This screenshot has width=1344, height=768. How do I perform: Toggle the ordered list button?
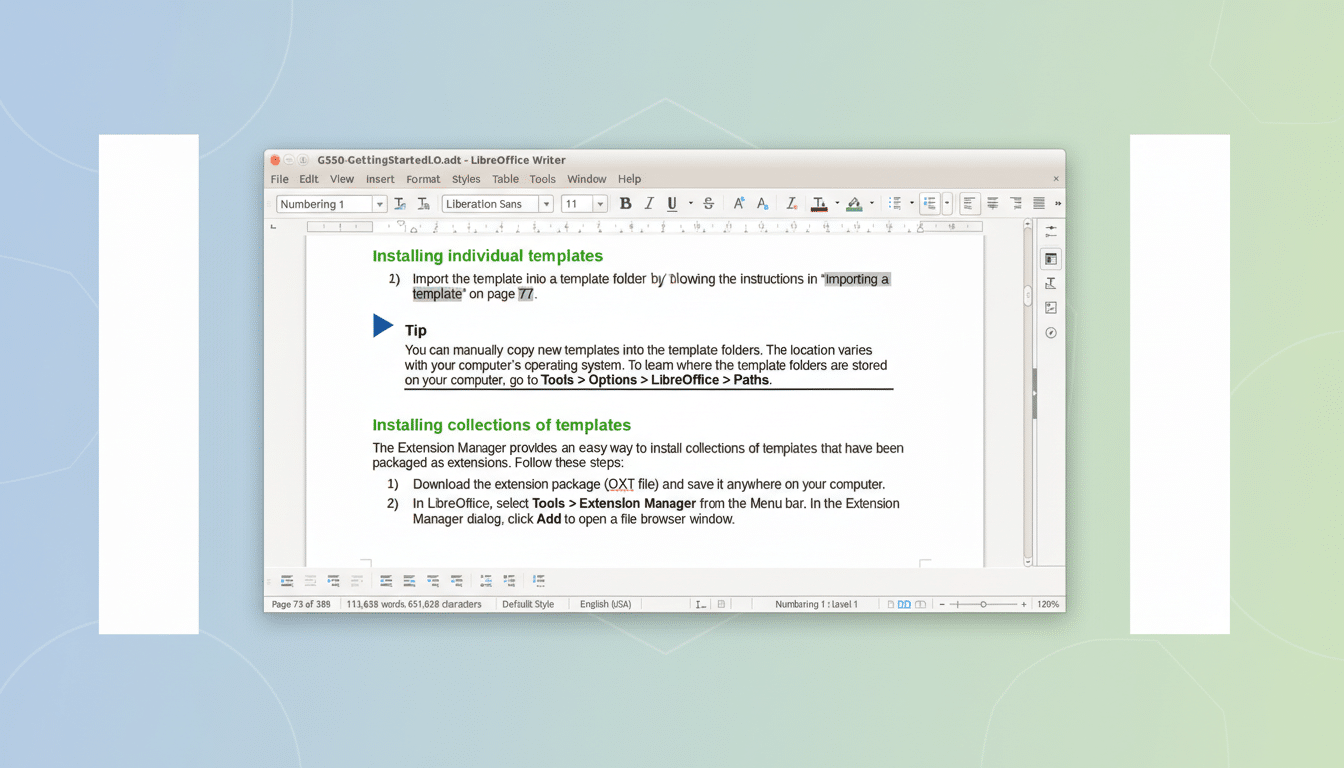(929, 204)
